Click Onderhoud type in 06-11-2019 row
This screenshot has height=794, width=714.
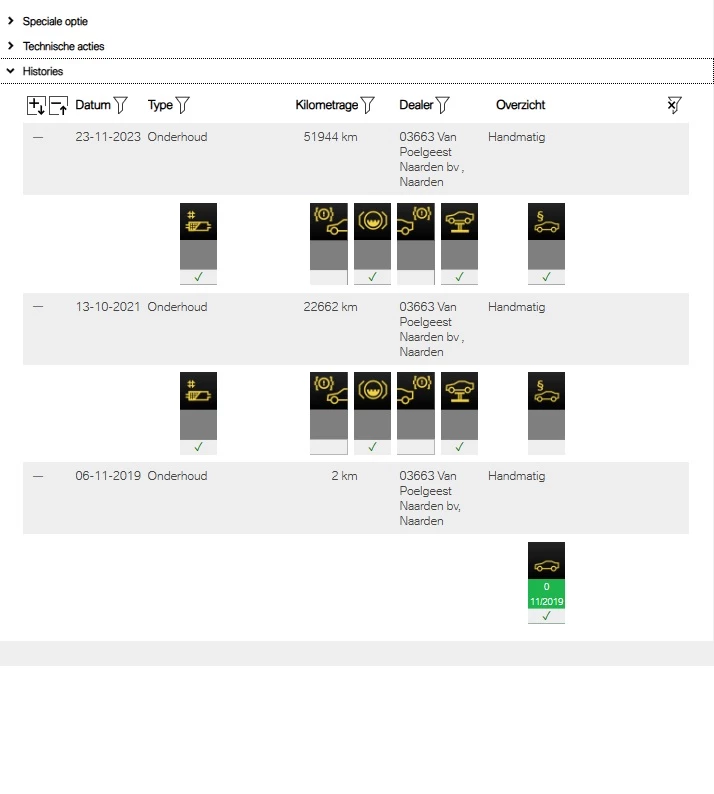[177, 476]
